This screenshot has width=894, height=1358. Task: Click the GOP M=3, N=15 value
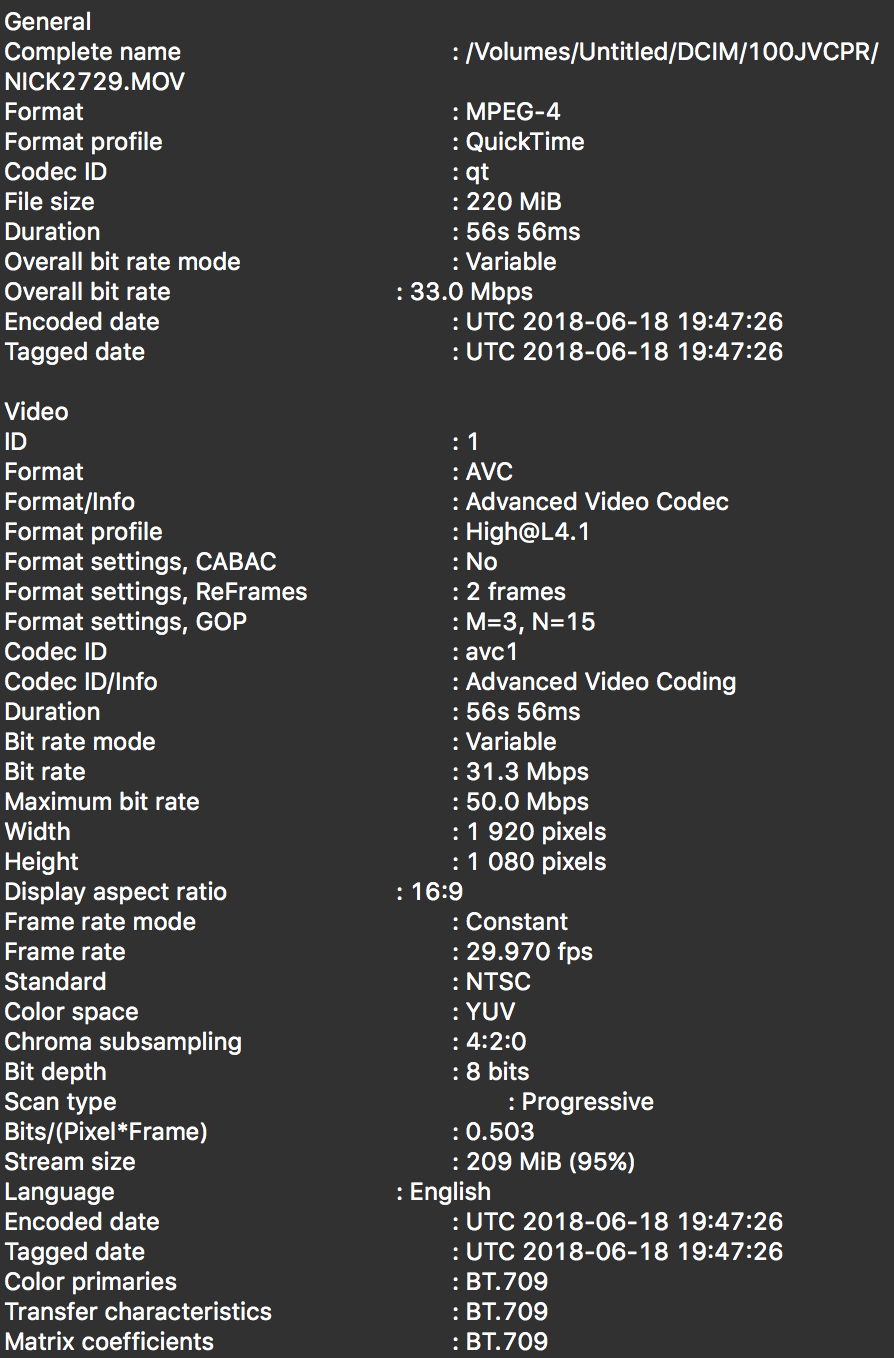(x=530, y=622)
